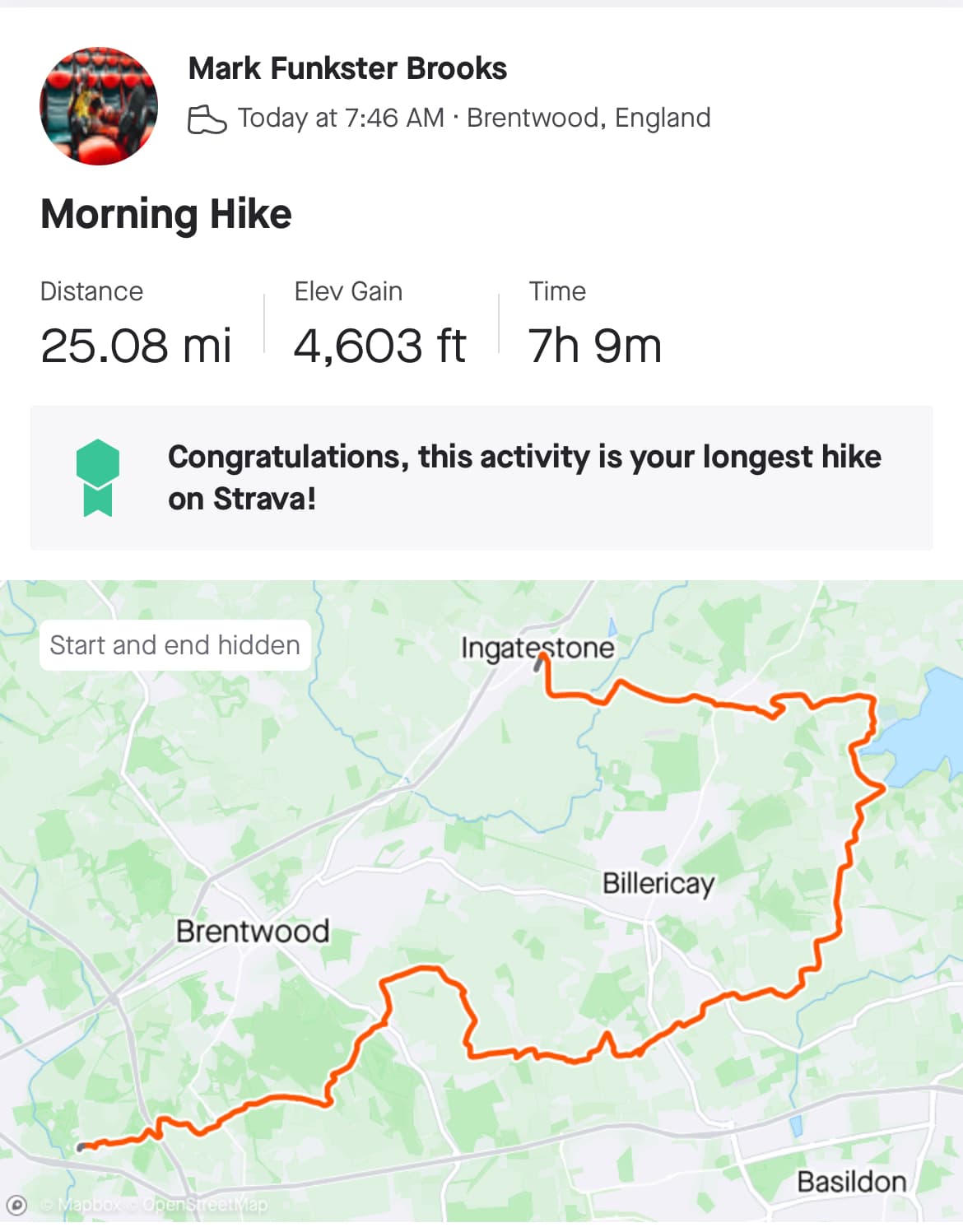Image resolution: width=963 pixels, height=1232 pixels.
Task: Click the Mapbox info icon on map
Action: [x=16, y=1205]
